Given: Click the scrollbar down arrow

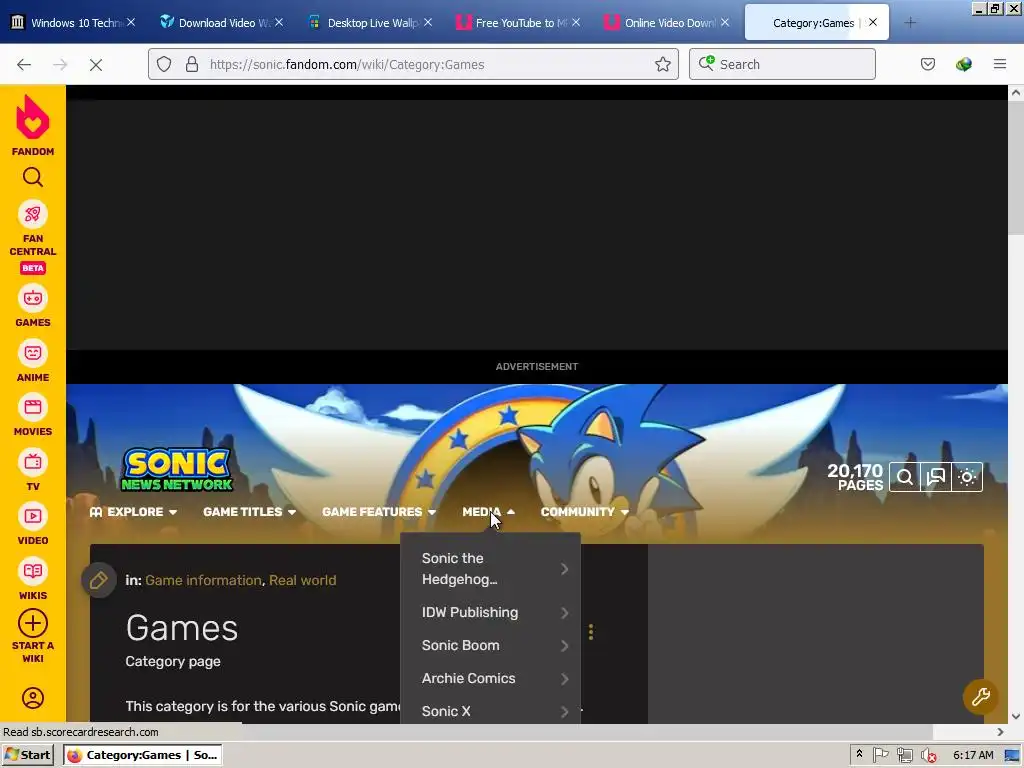Looking at the screenshot, I should coord(1016,716).
